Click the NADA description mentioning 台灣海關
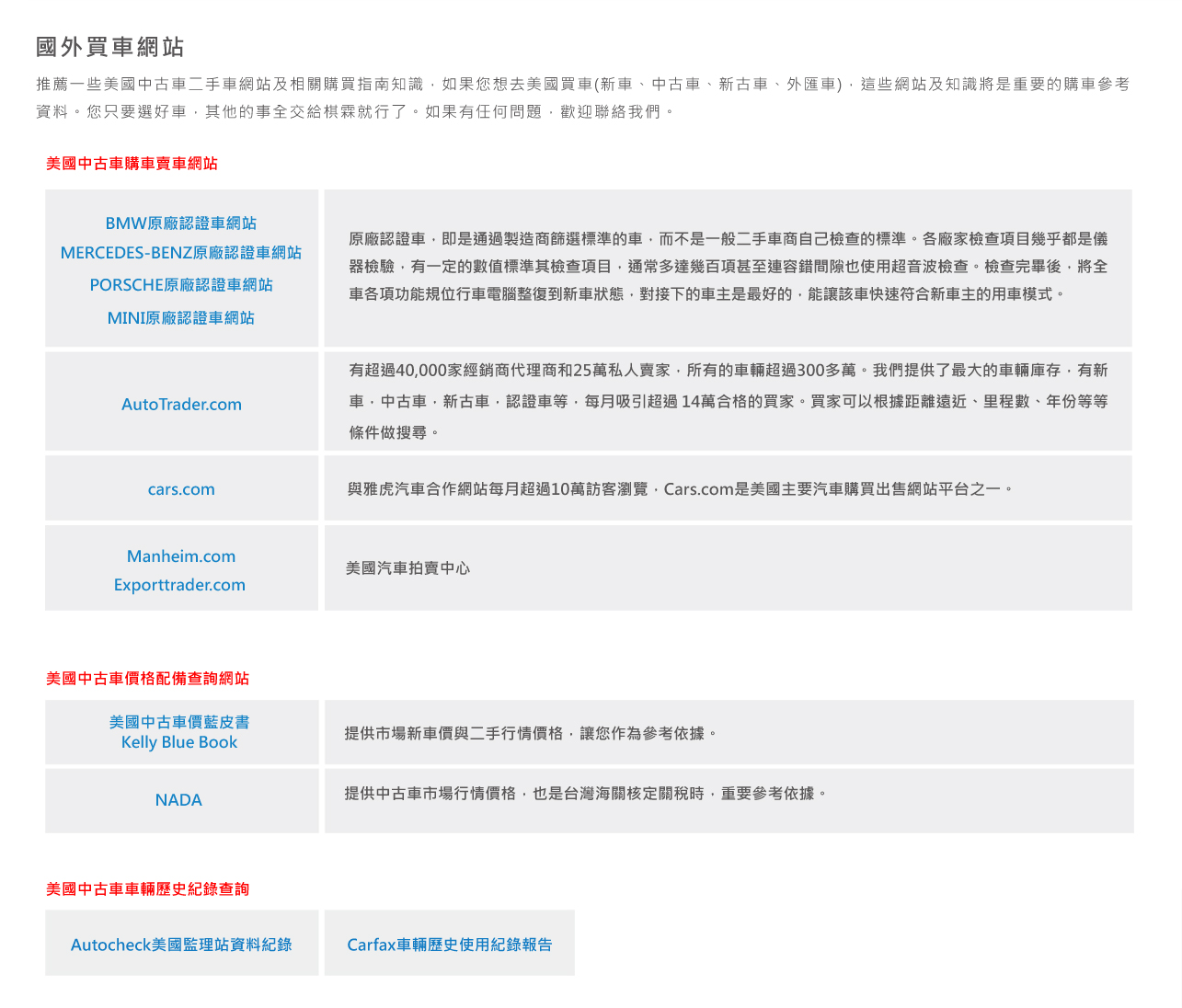This screenshot has width=1182, height=1008. pos(586,794)
